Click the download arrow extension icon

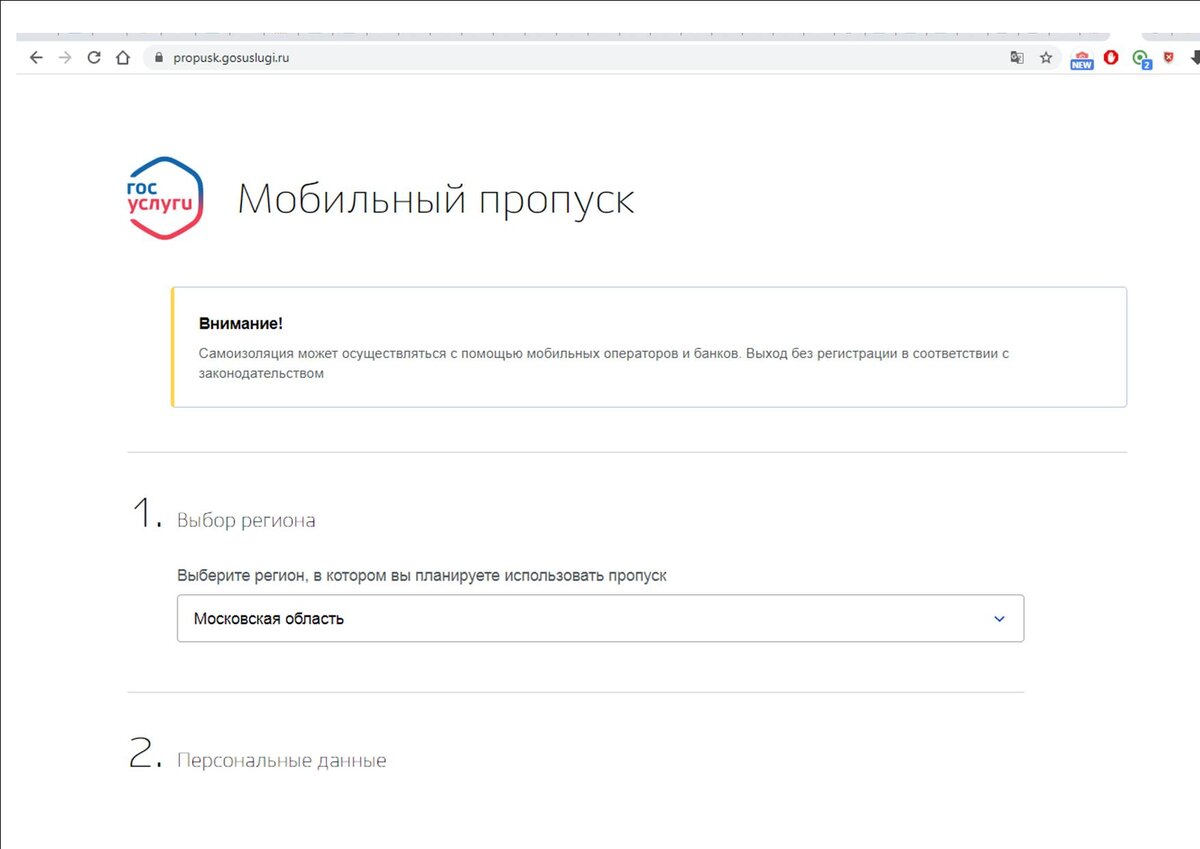point(1194,58)
